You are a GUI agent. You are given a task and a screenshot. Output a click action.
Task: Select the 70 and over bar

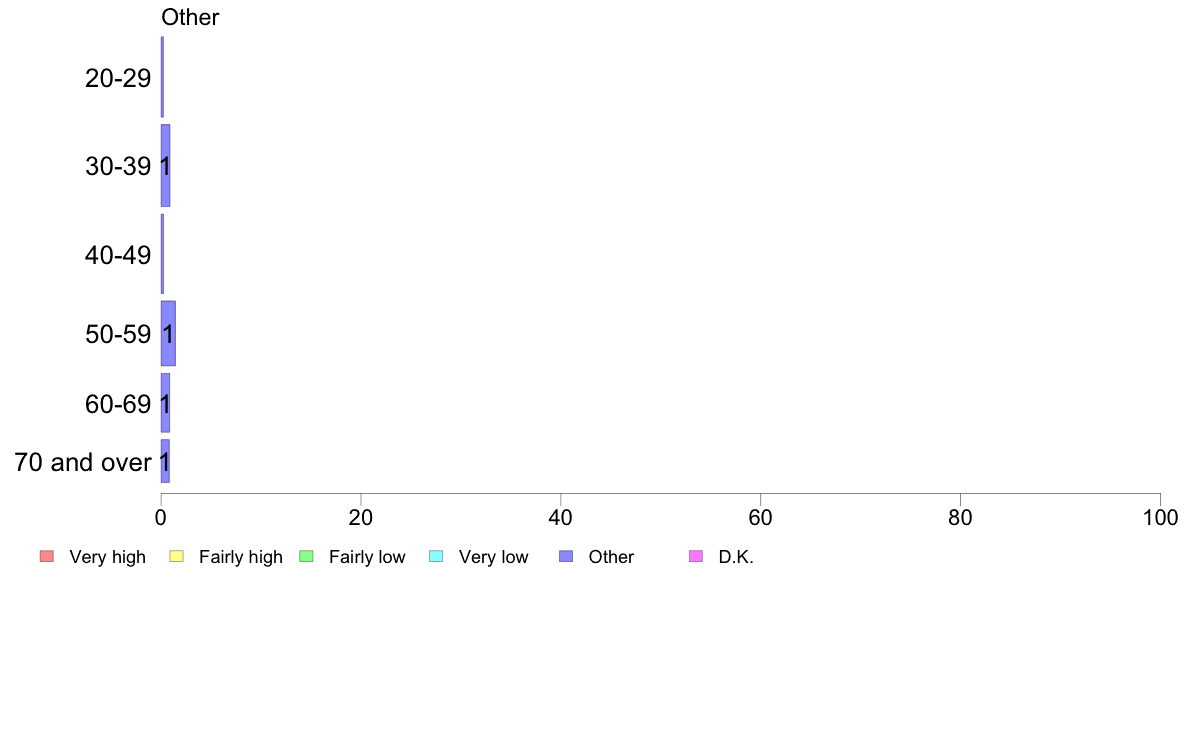[x=165, y=462]
